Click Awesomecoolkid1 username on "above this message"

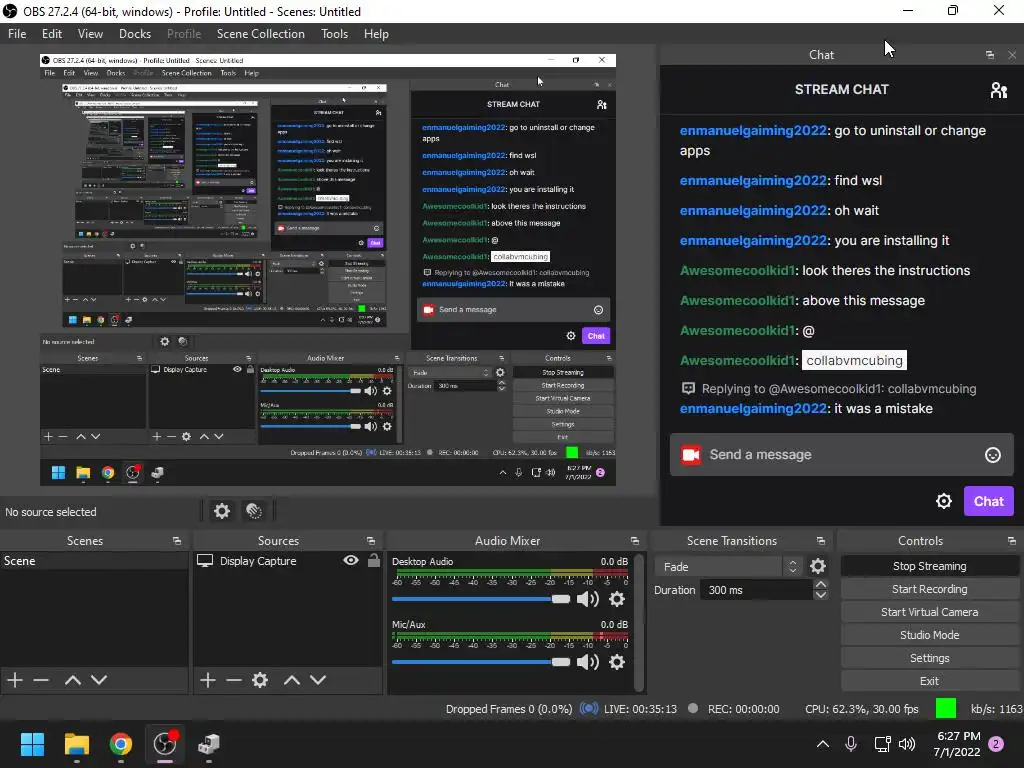click(737, 300)
